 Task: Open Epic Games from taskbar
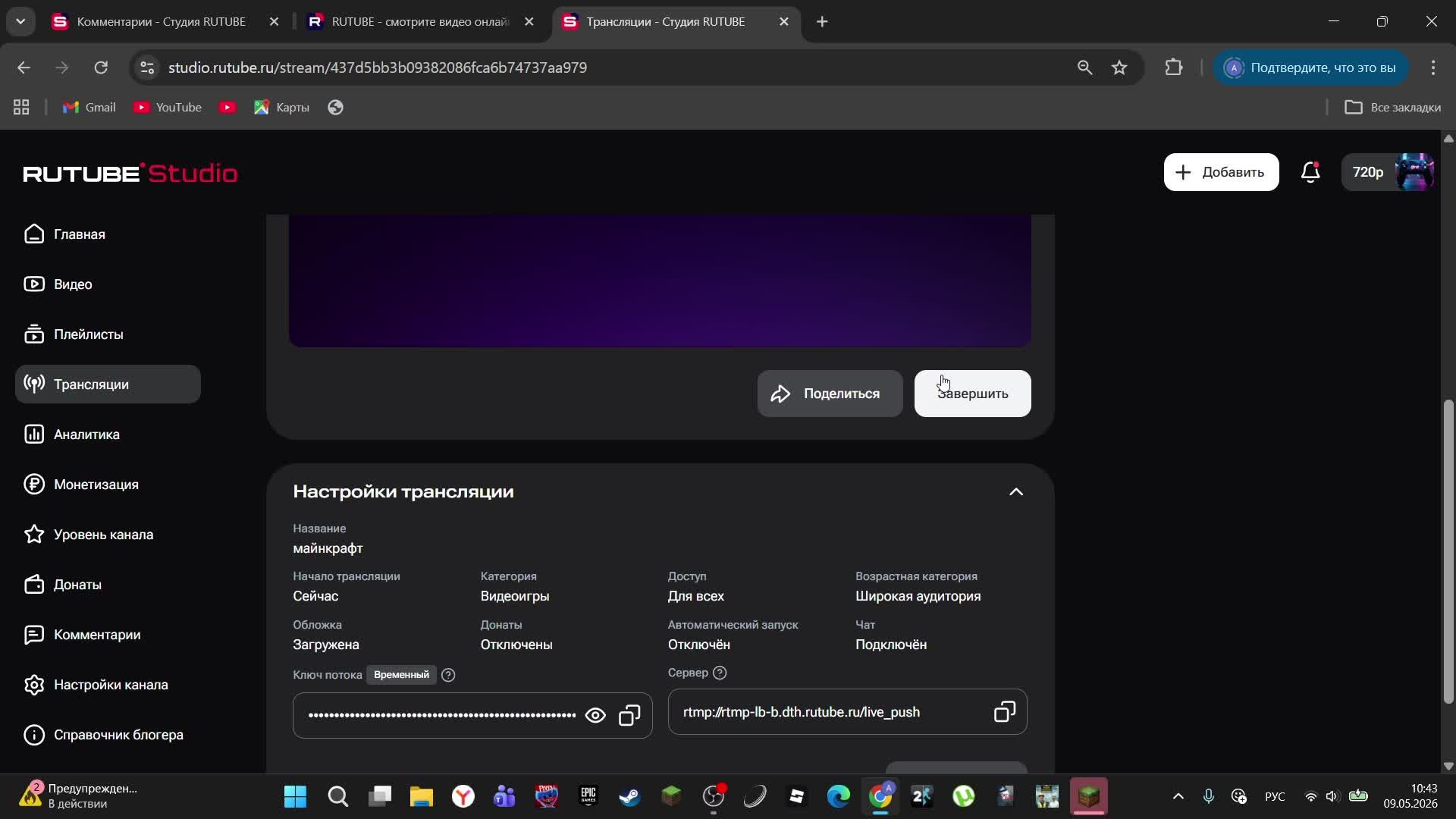(x=588, y=797)
